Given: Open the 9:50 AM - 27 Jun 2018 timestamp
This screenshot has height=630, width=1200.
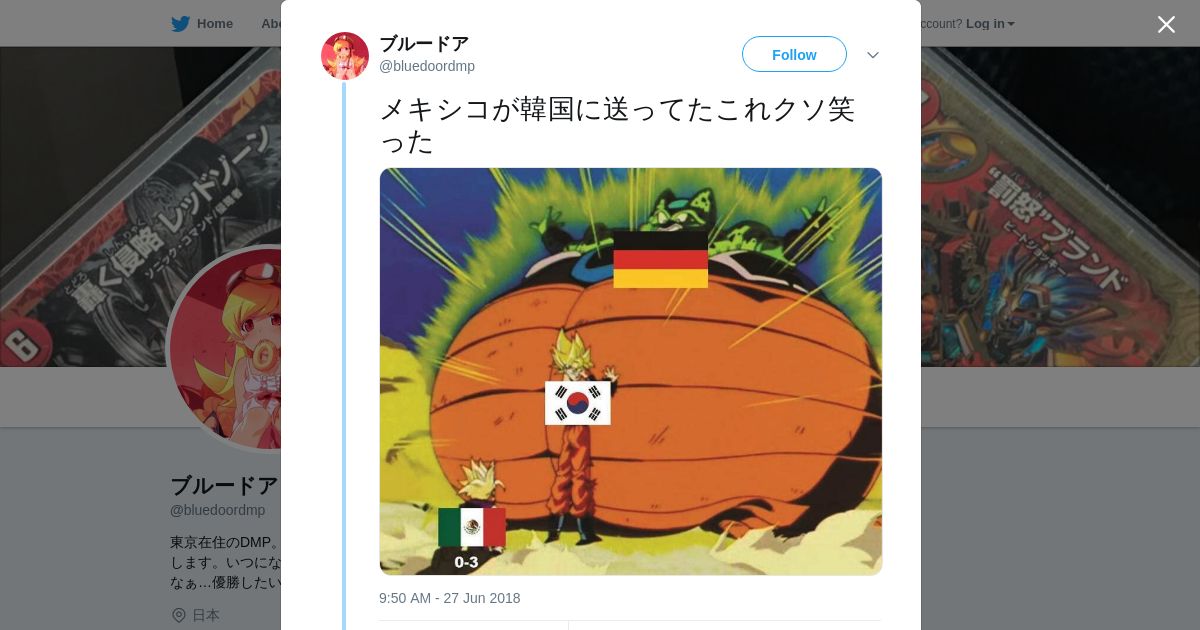Looking at the screenshot, I should tap(449, 598).
